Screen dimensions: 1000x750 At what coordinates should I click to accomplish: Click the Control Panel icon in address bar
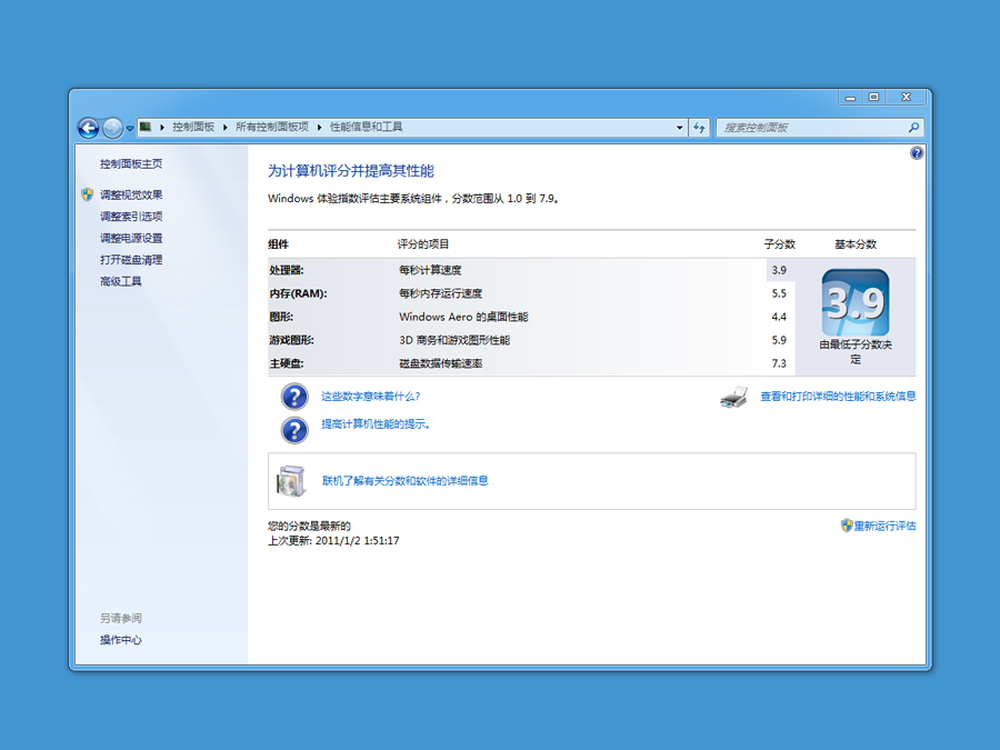coord(145,127)
